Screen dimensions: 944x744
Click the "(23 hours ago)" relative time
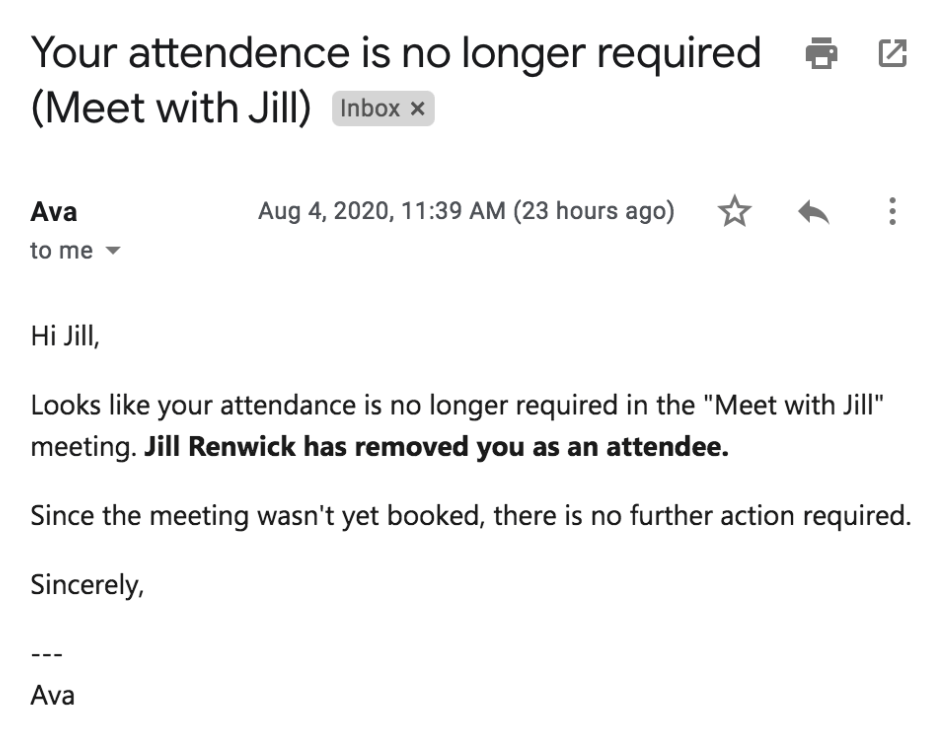594,211
